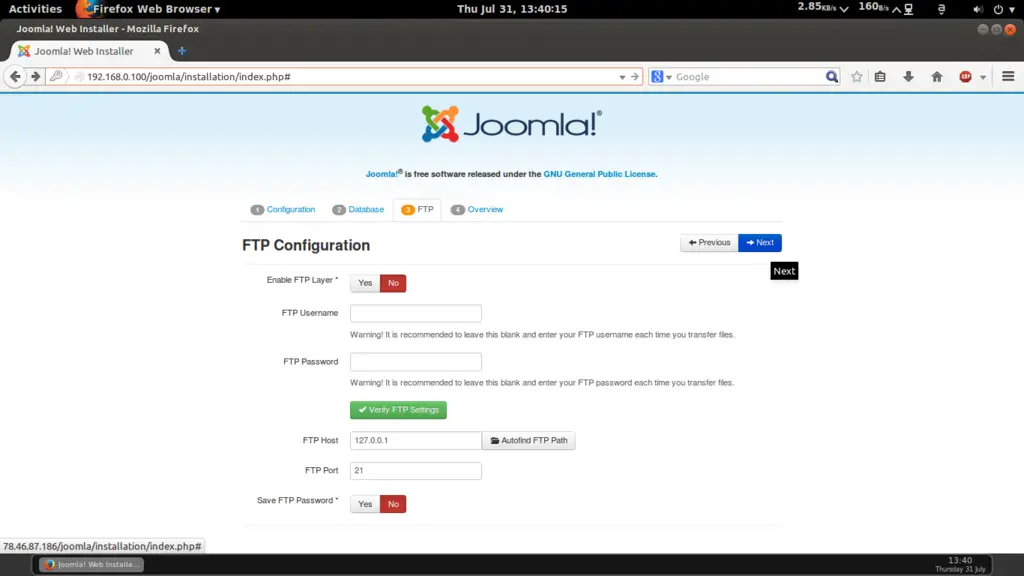Expand the Adblock dropdown arrow
This screenshot has width=1024, height=576.
[982, 77]
